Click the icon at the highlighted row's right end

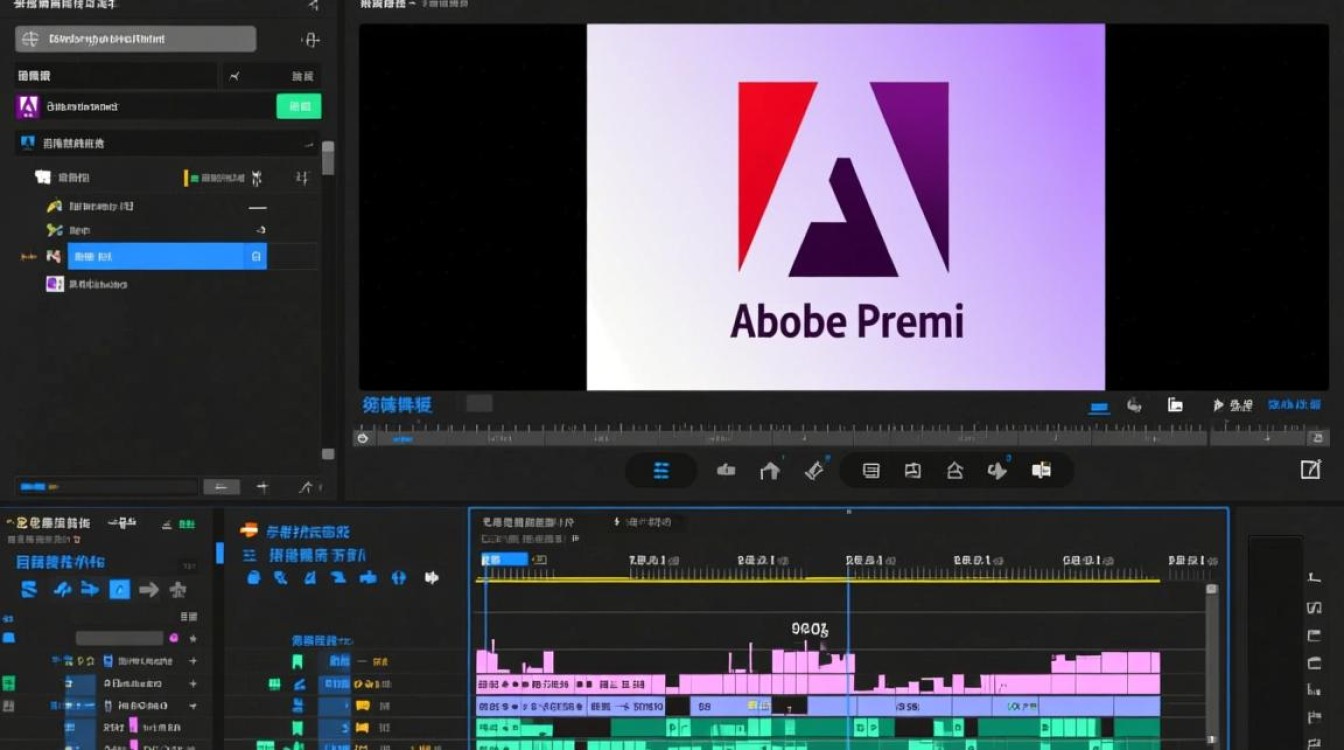256,257
